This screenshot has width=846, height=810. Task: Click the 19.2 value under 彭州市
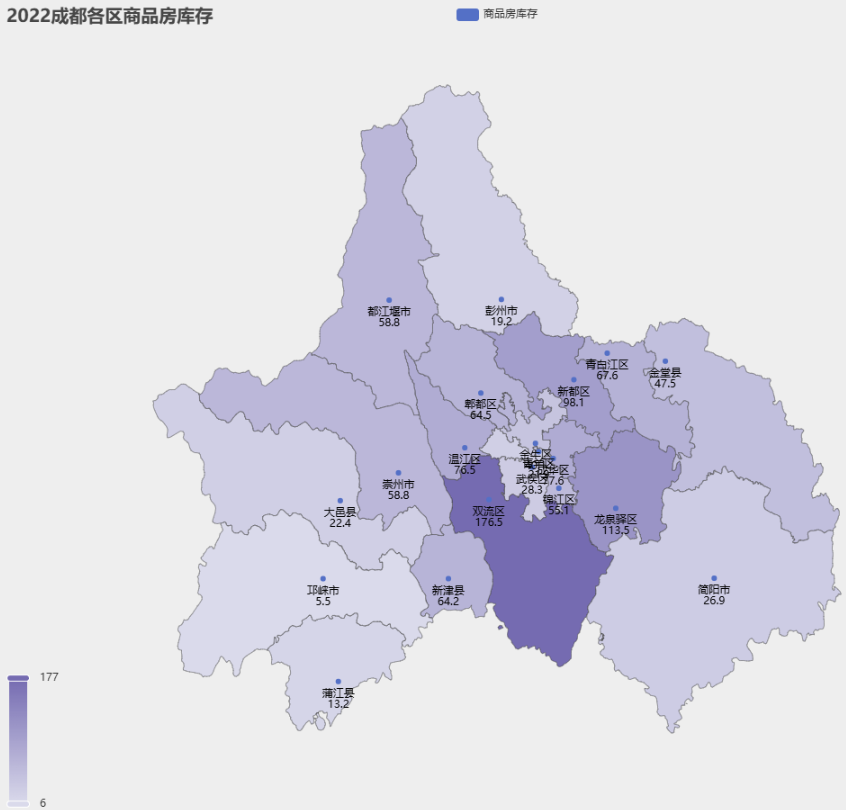(x=501, y=322)
